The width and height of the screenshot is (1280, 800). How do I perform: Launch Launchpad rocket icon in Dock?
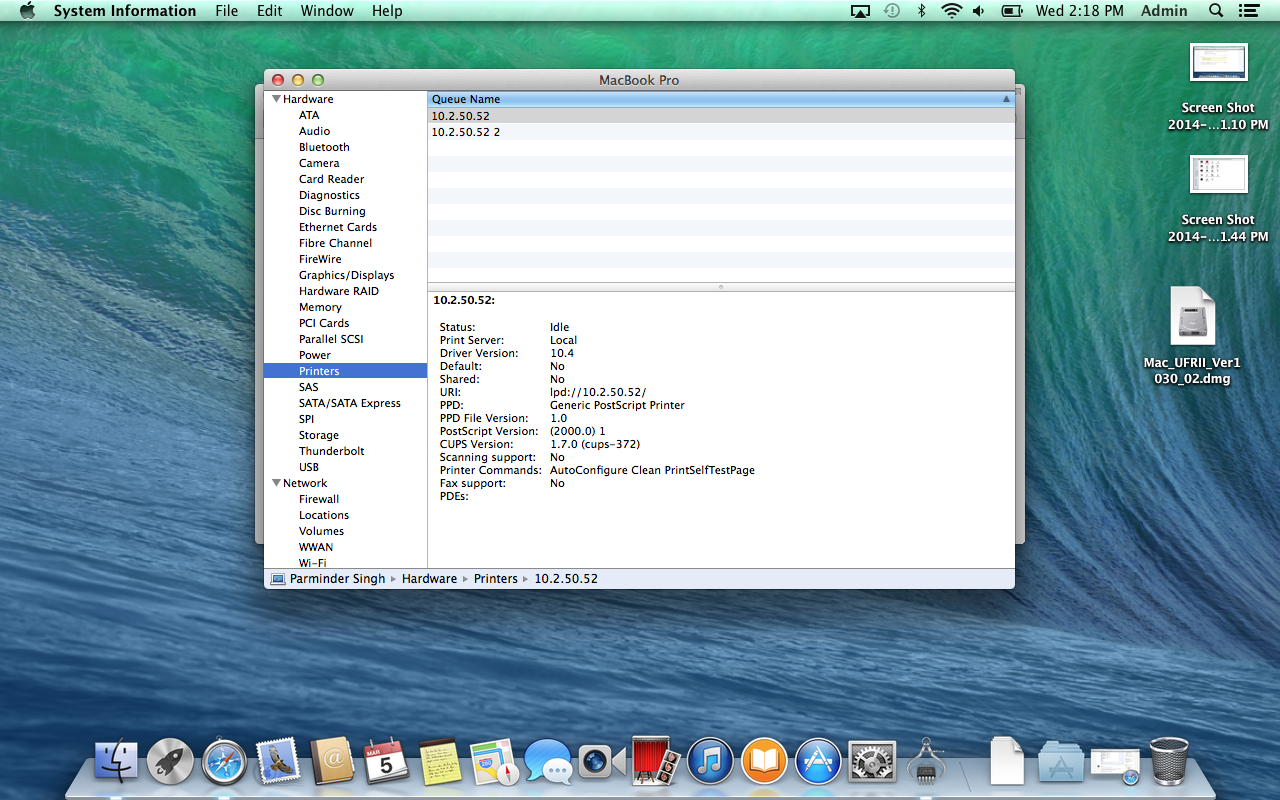click(x=170, y=762)
